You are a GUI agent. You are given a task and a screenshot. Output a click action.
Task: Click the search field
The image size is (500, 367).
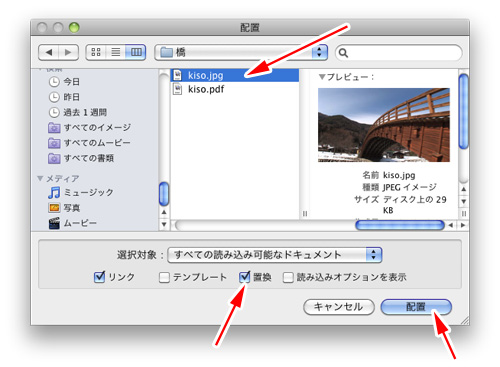point(399,53)
